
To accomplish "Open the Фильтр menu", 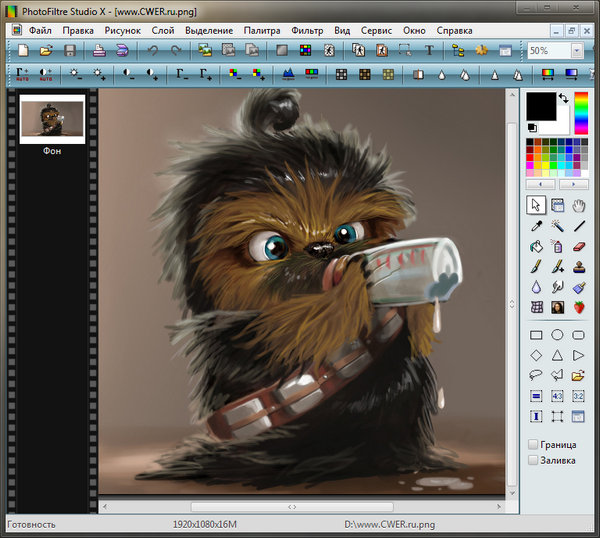I will pos(307,31).
